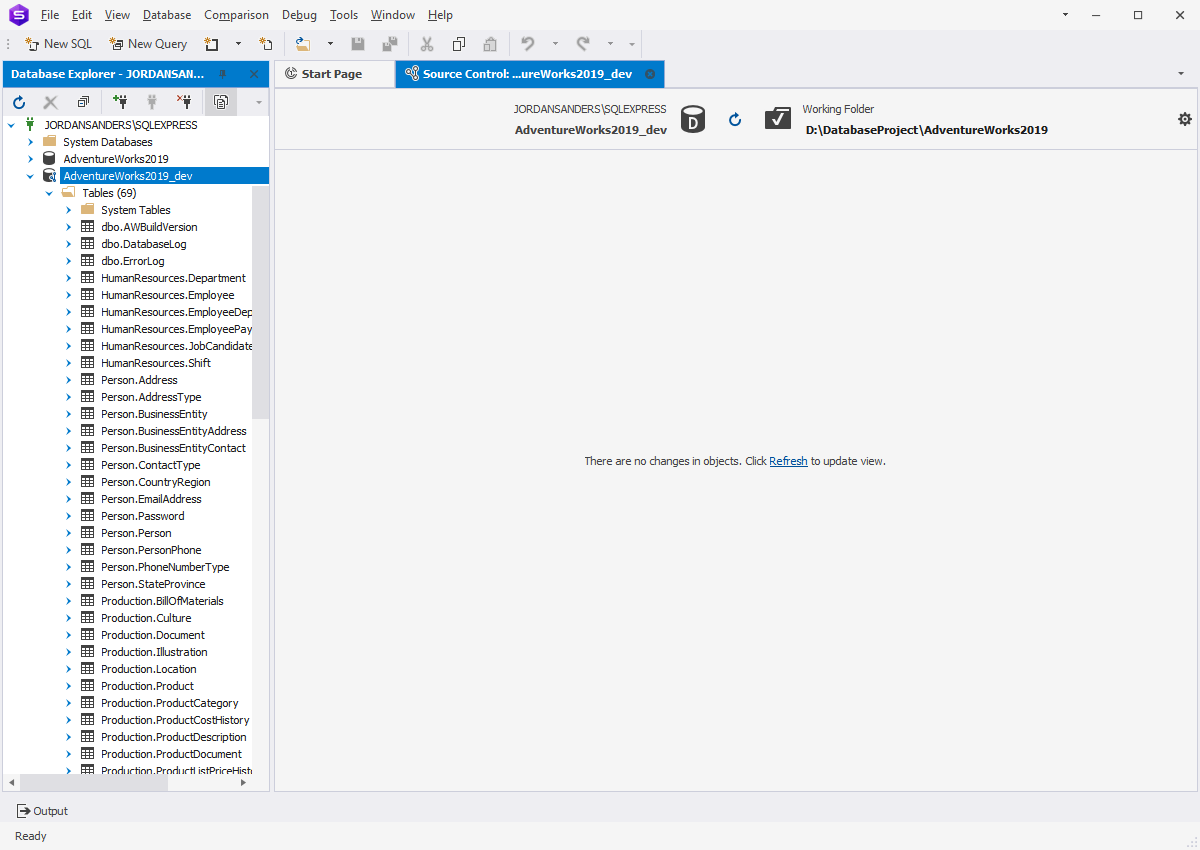Open the Comparison menu
Image resolution: width=1200 pixels, height=850 pixels.
click(236, 15)
